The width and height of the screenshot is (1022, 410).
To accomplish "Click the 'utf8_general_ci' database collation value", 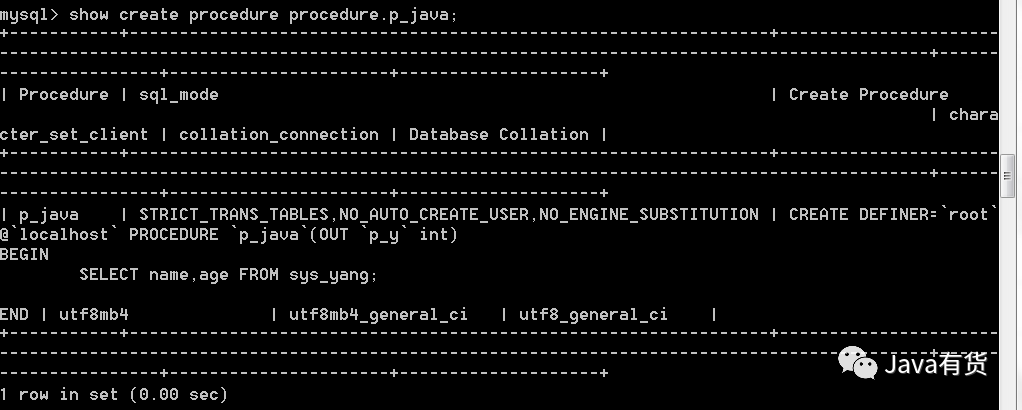I will [x=593, y=315].
